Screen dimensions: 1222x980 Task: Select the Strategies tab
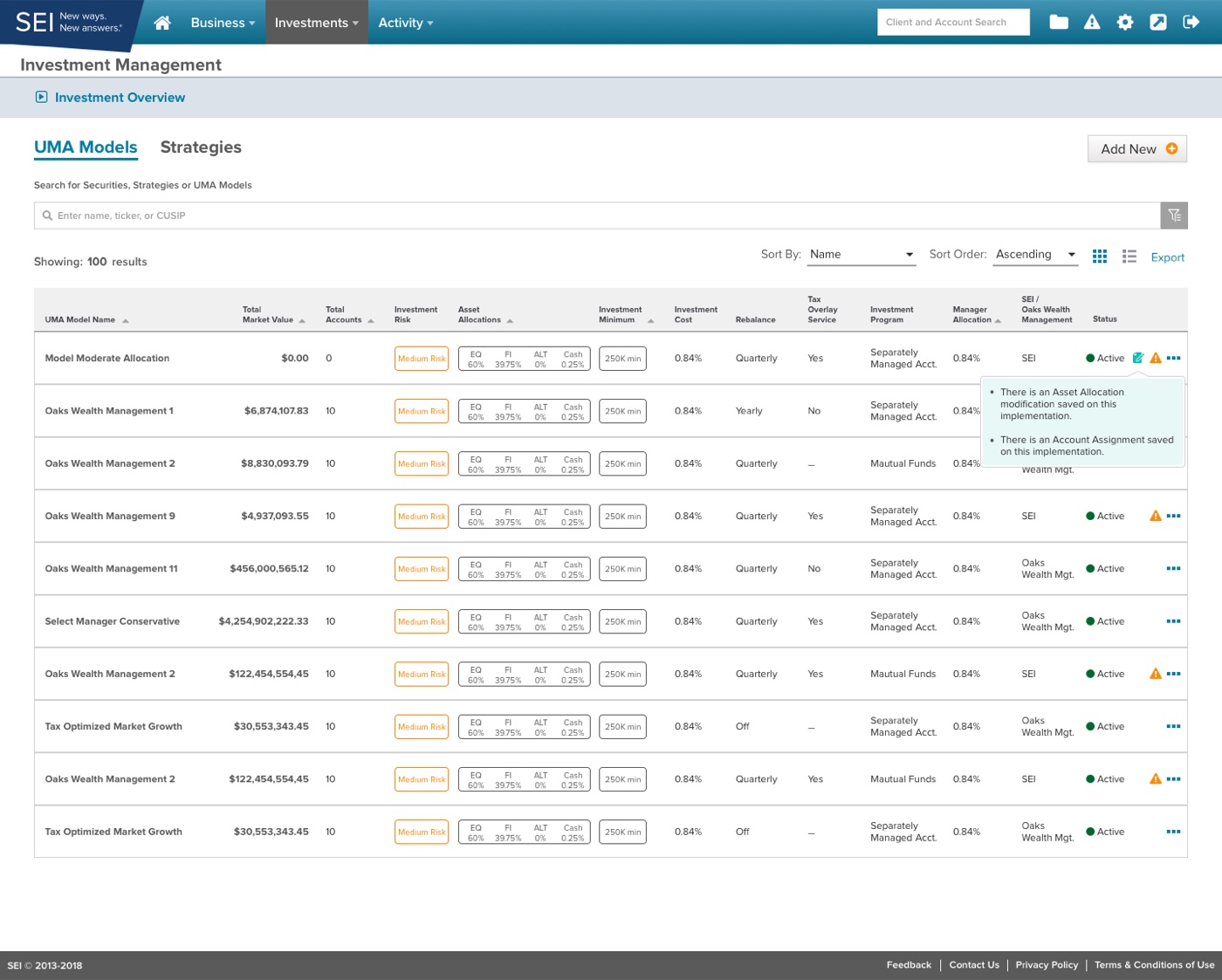click(x=201, y=147)
